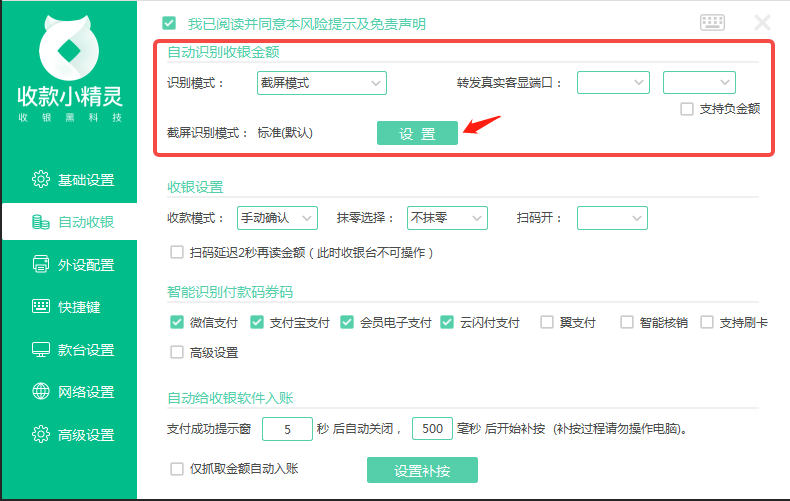Open the 网络设置 section

70,392
